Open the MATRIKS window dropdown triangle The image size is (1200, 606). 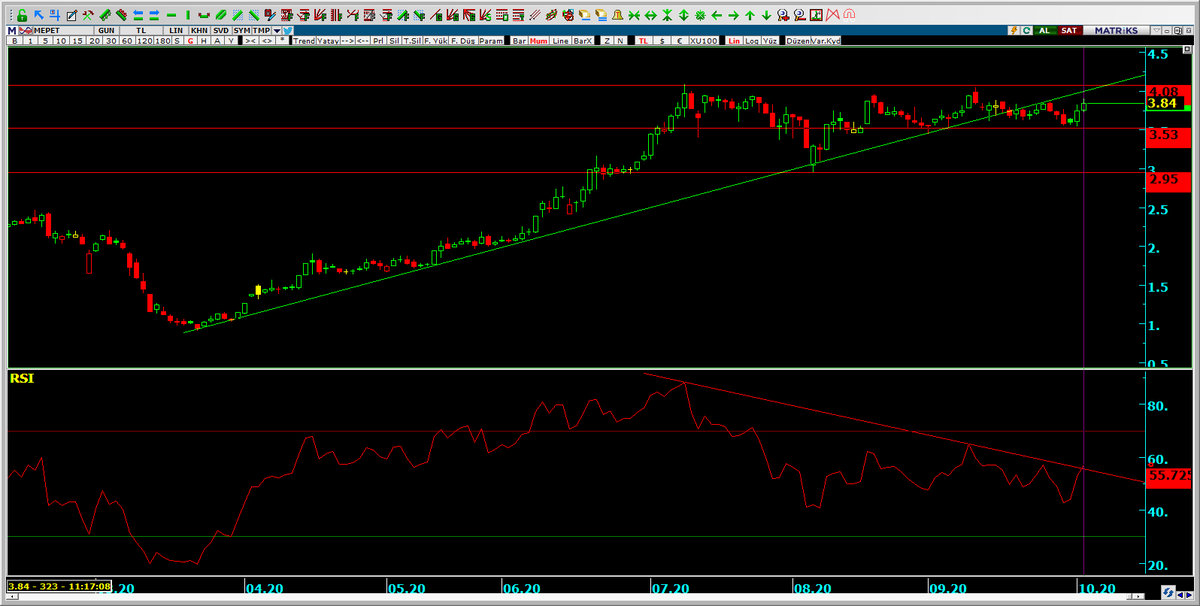pos(1157,30)
